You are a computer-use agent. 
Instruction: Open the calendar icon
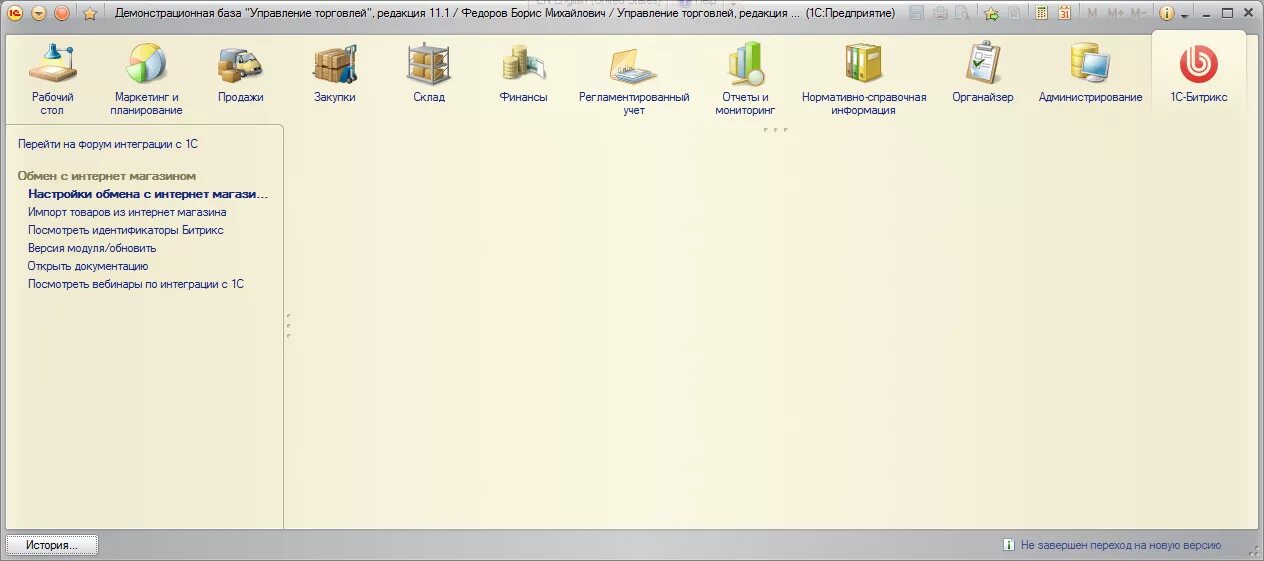[1064, 13]
